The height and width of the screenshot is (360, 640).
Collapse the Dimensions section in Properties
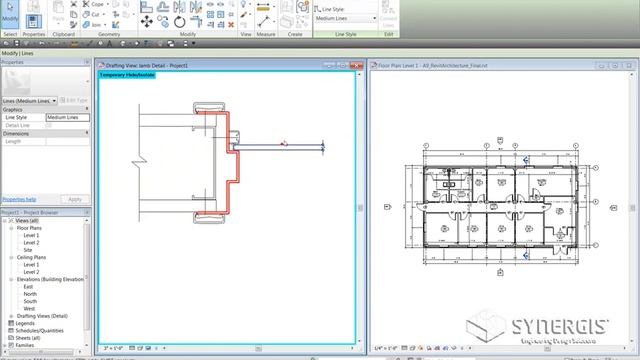pos(87,133)
